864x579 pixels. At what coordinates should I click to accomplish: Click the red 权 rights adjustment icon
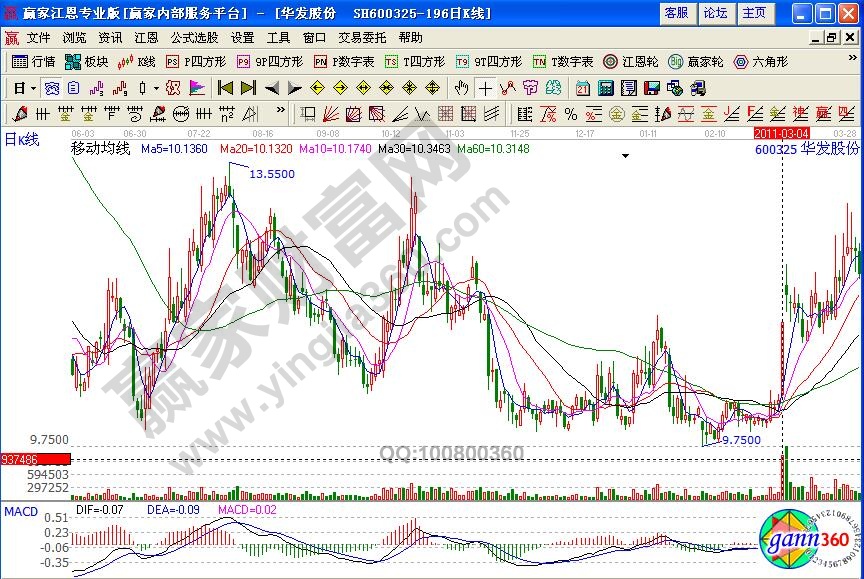173,88
